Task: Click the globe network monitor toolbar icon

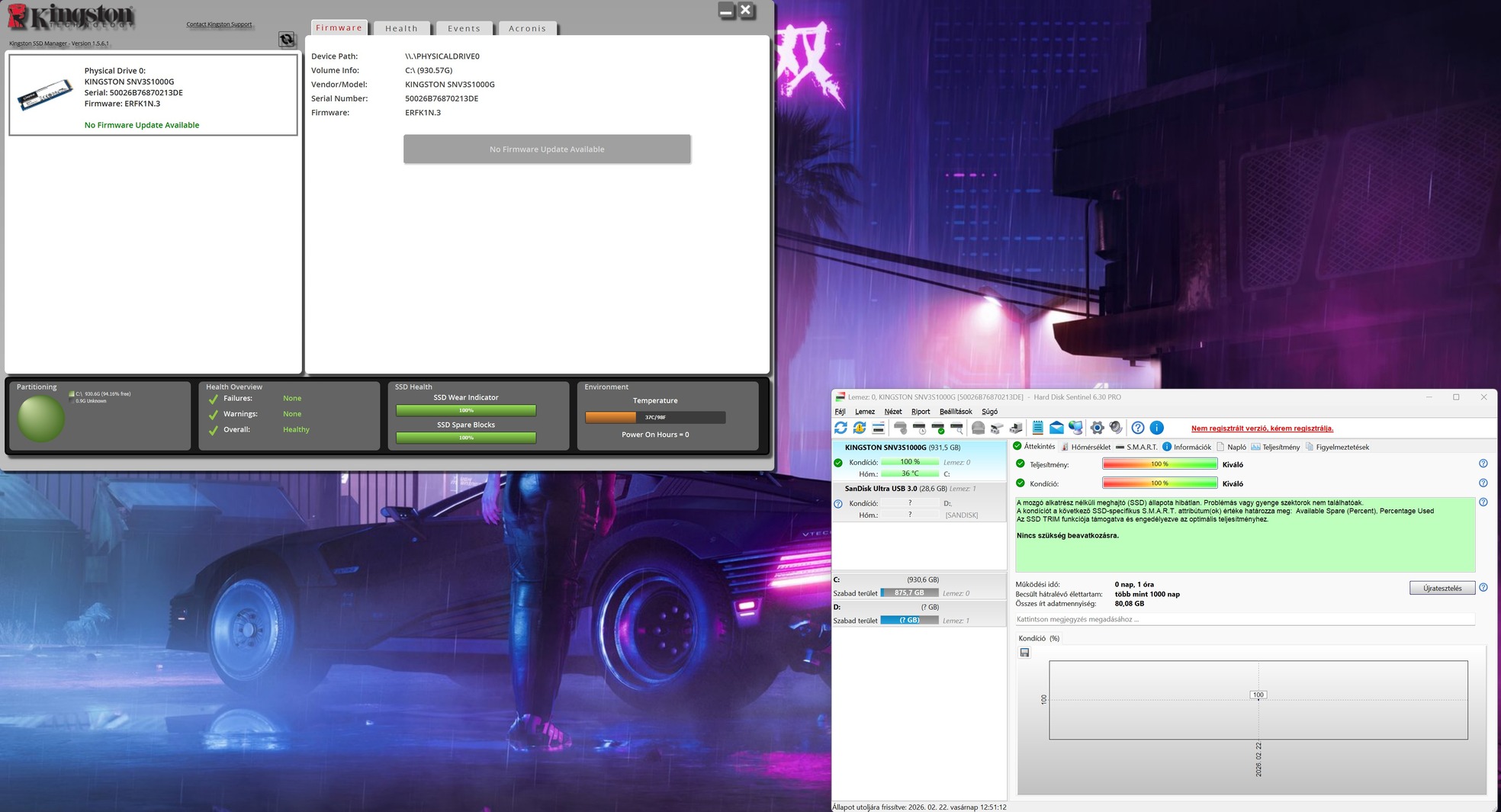Action: (1075, 428)
